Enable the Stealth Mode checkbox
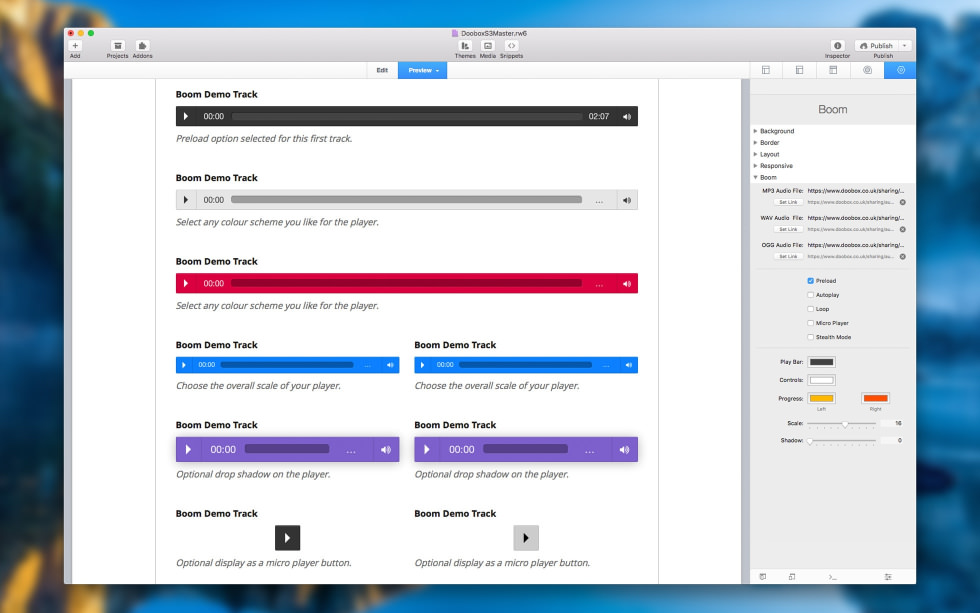The image size is (980, 613). [811, 337]
